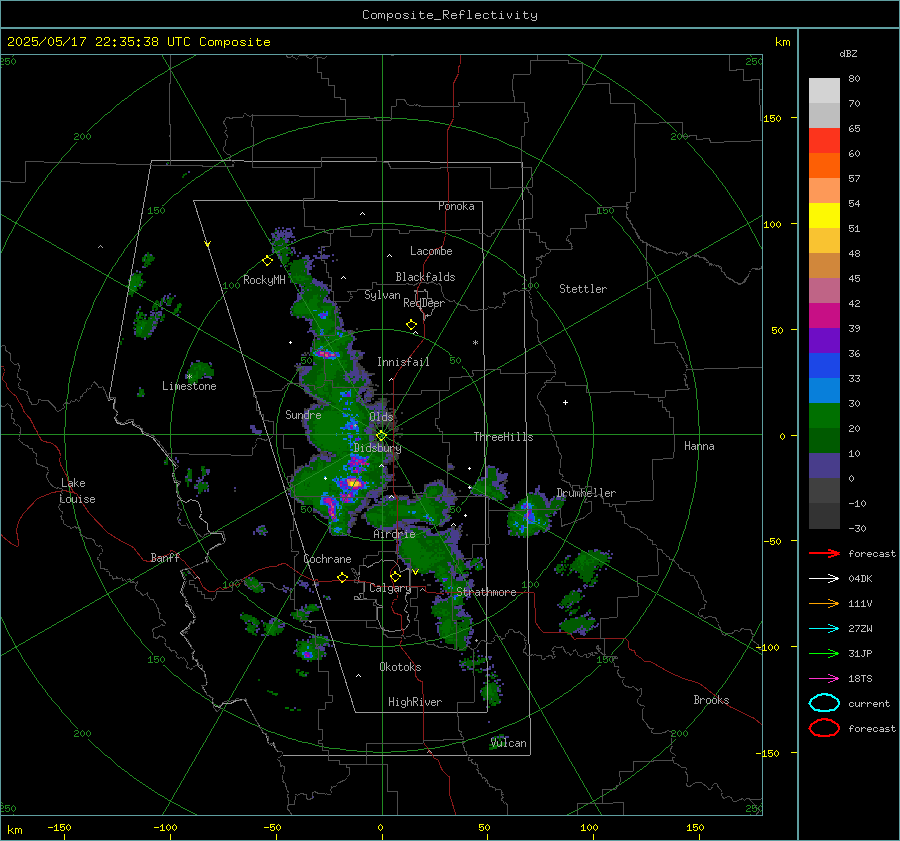Click the cyan 'current' ellipse legend symbol
900x841 pixels.
824,703
